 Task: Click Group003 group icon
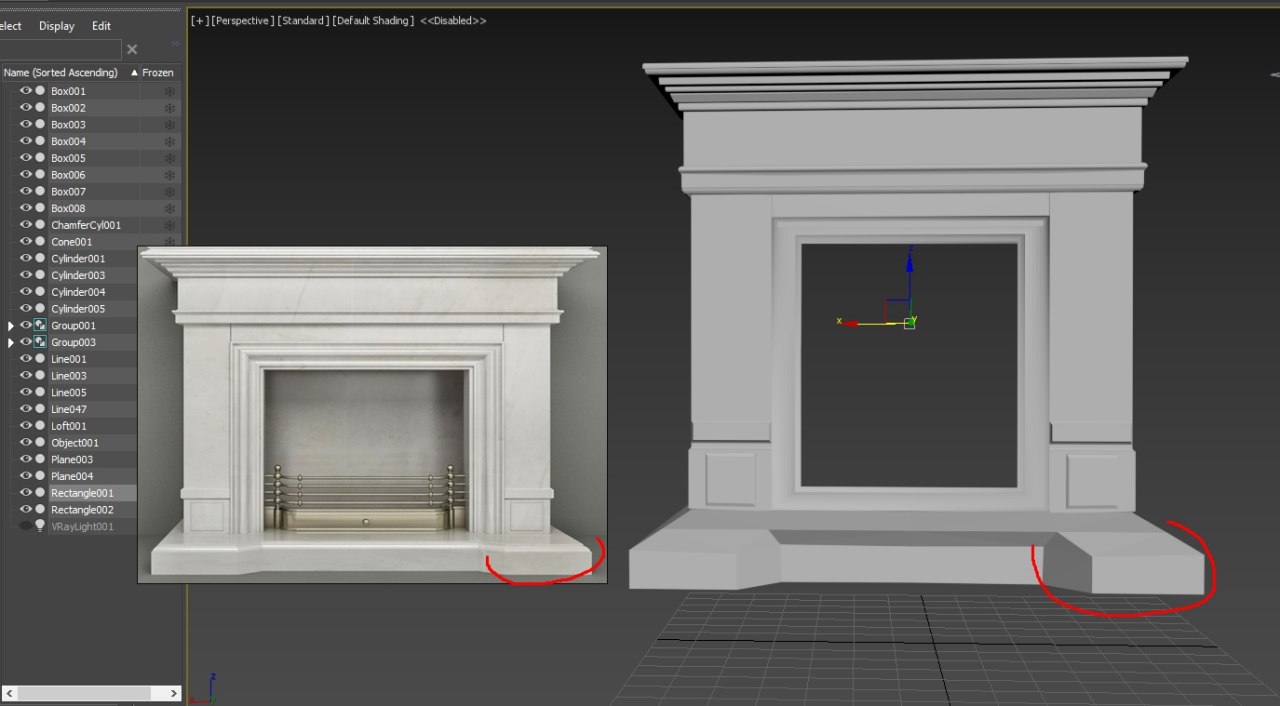40,342
